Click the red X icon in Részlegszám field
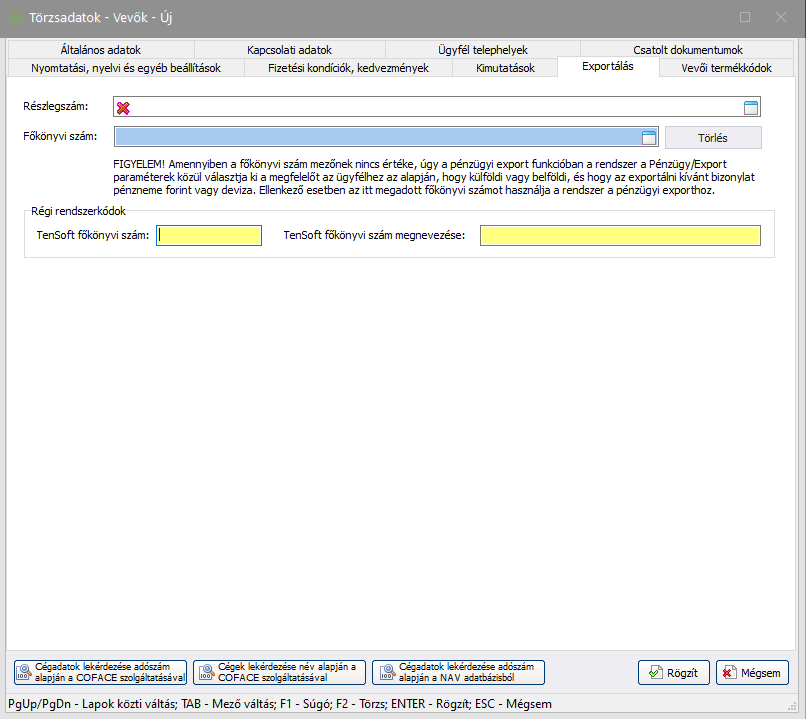The width and height of the screenshot is (806, 719). click(x=124, y=108)
